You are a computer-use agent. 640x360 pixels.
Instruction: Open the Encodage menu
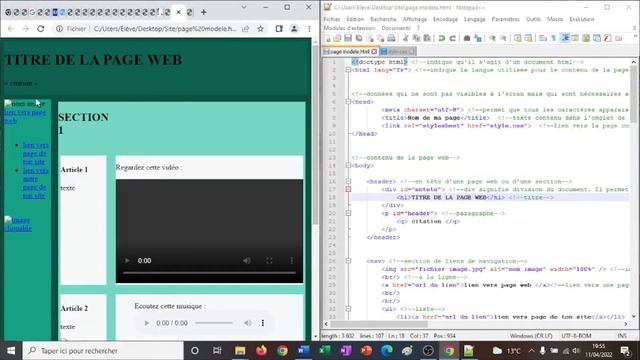click(x=445, y=19)
